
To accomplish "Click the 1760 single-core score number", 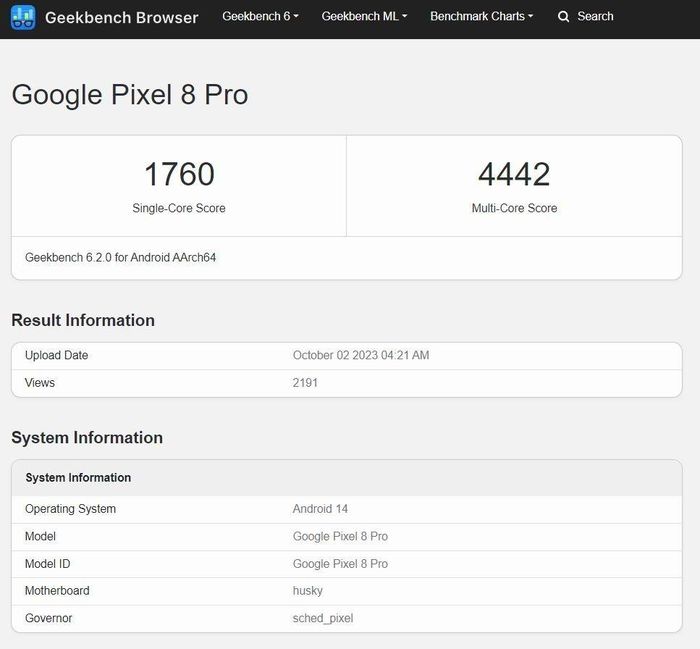I will 179,174.
